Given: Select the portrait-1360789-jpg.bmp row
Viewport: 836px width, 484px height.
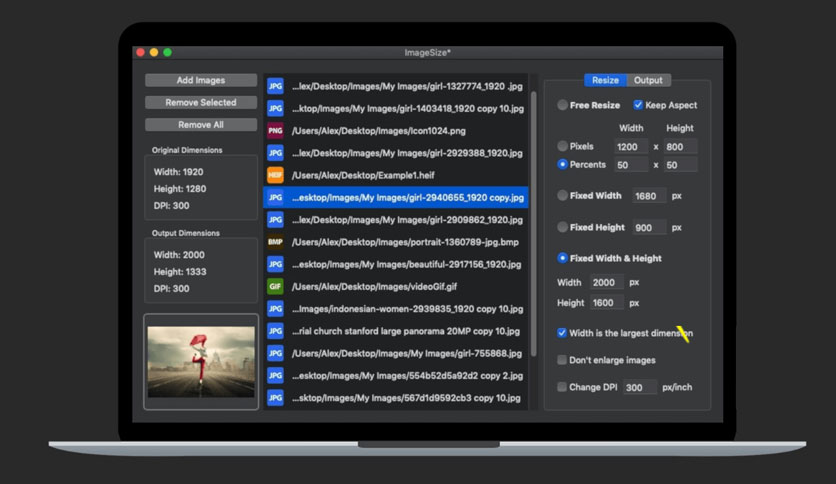Looking at the screenshot, I should point(396,242).
